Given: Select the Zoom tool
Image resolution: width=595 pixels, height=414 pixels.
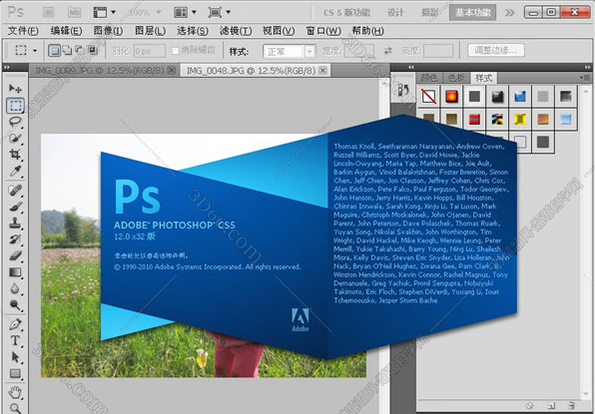Looking at the screenshot, I should coord(15,408).
